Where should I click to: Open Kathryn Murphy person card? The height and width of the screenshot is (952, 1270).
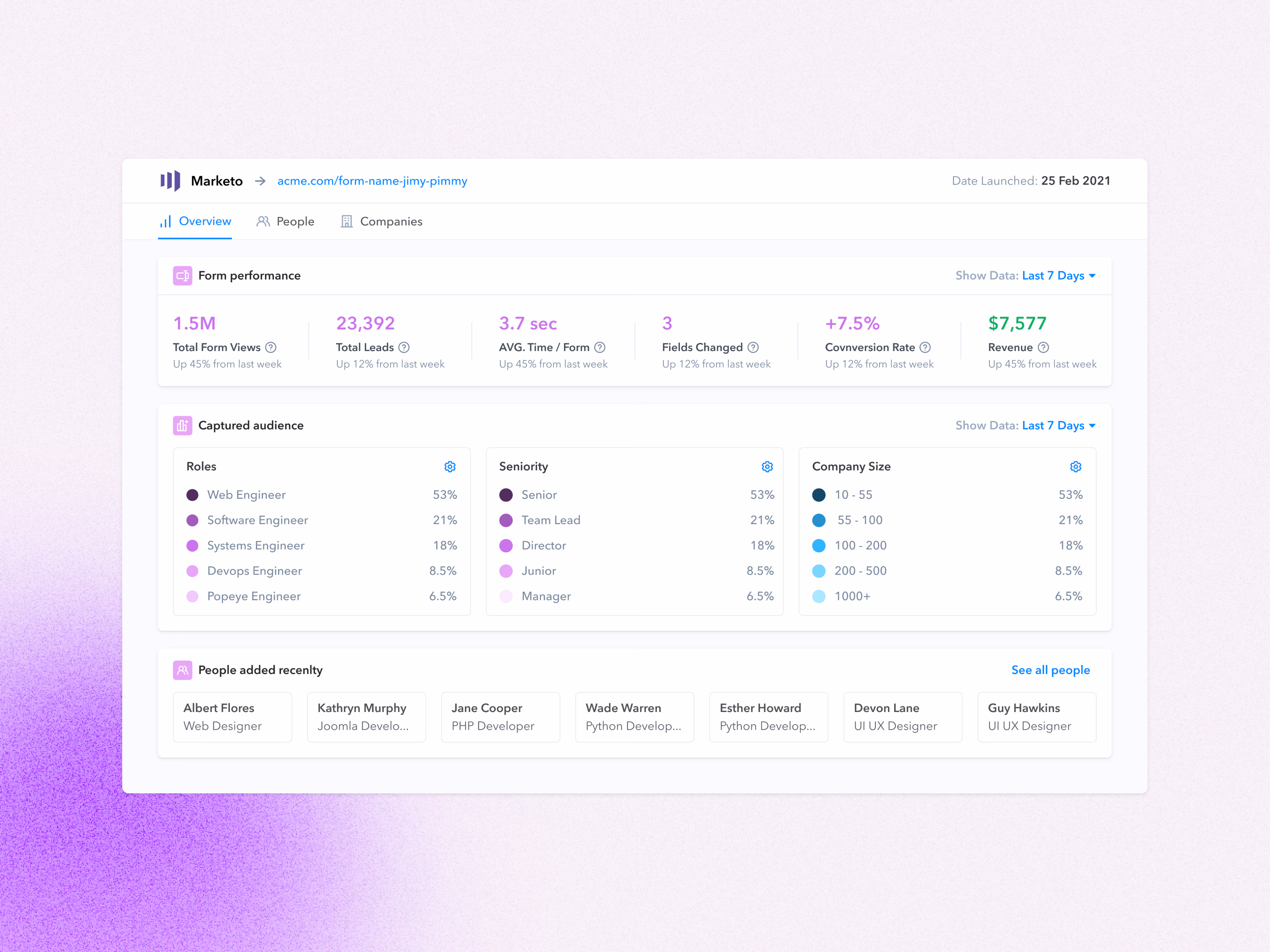(366, 717)
